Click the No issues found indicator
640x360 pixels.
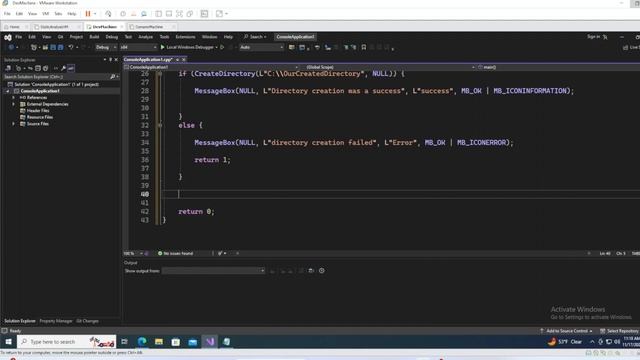(176, 253)
